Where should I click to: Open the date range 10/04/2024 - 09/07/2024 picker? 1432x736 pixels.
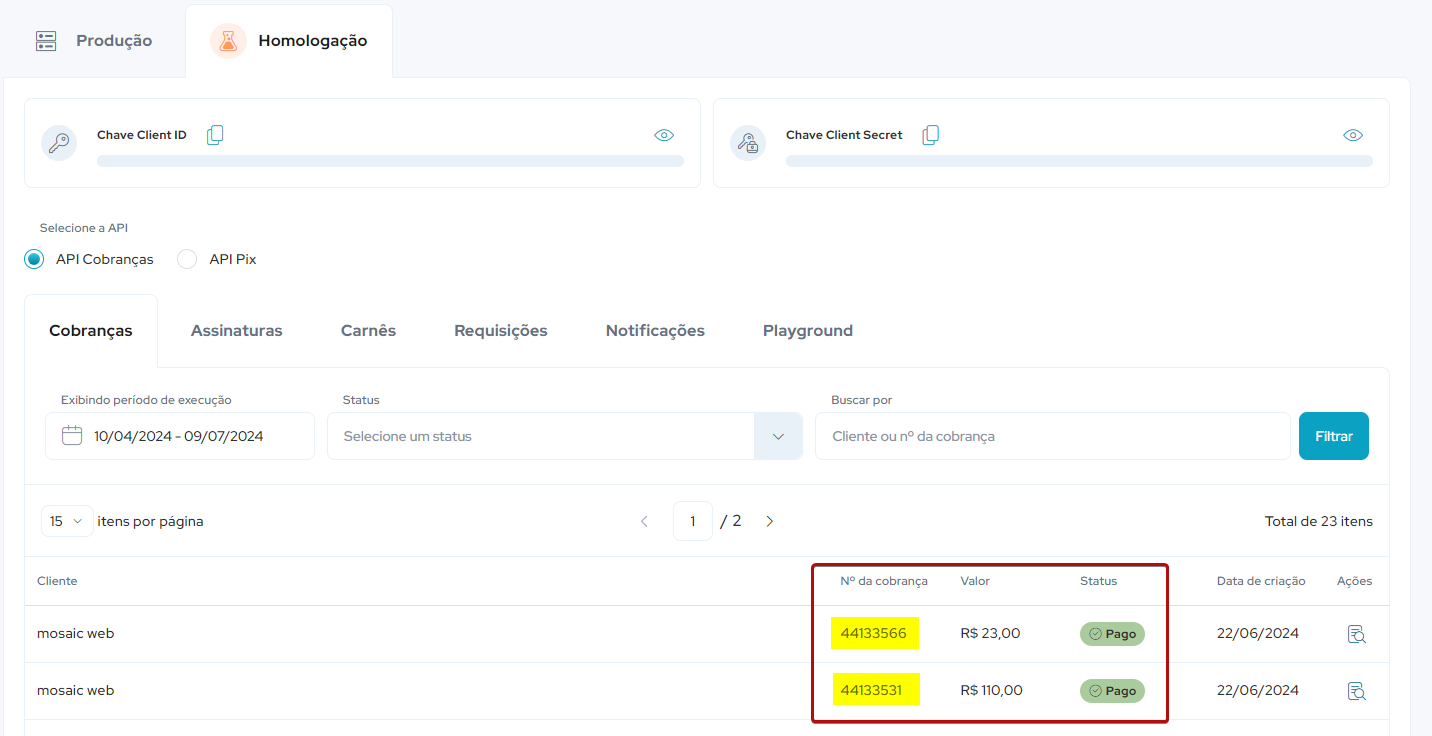(180, 436)
